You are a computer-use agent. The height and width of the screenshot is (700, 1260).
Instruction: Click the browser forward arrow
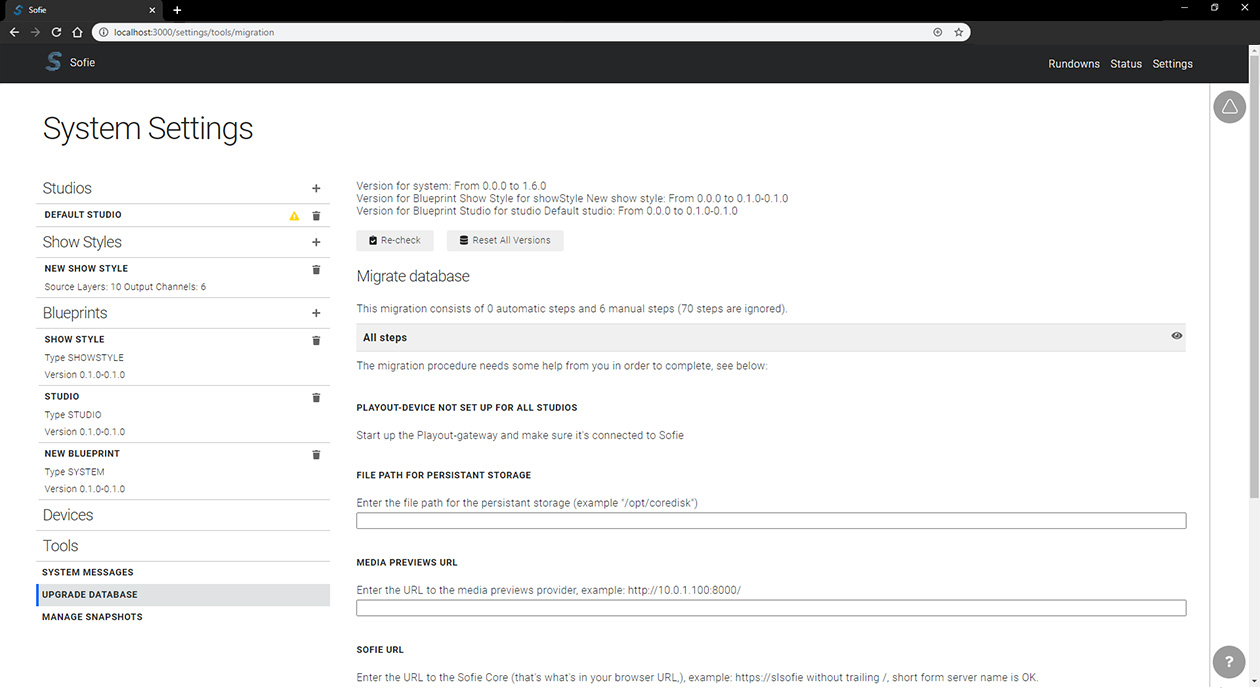point(35,32)
